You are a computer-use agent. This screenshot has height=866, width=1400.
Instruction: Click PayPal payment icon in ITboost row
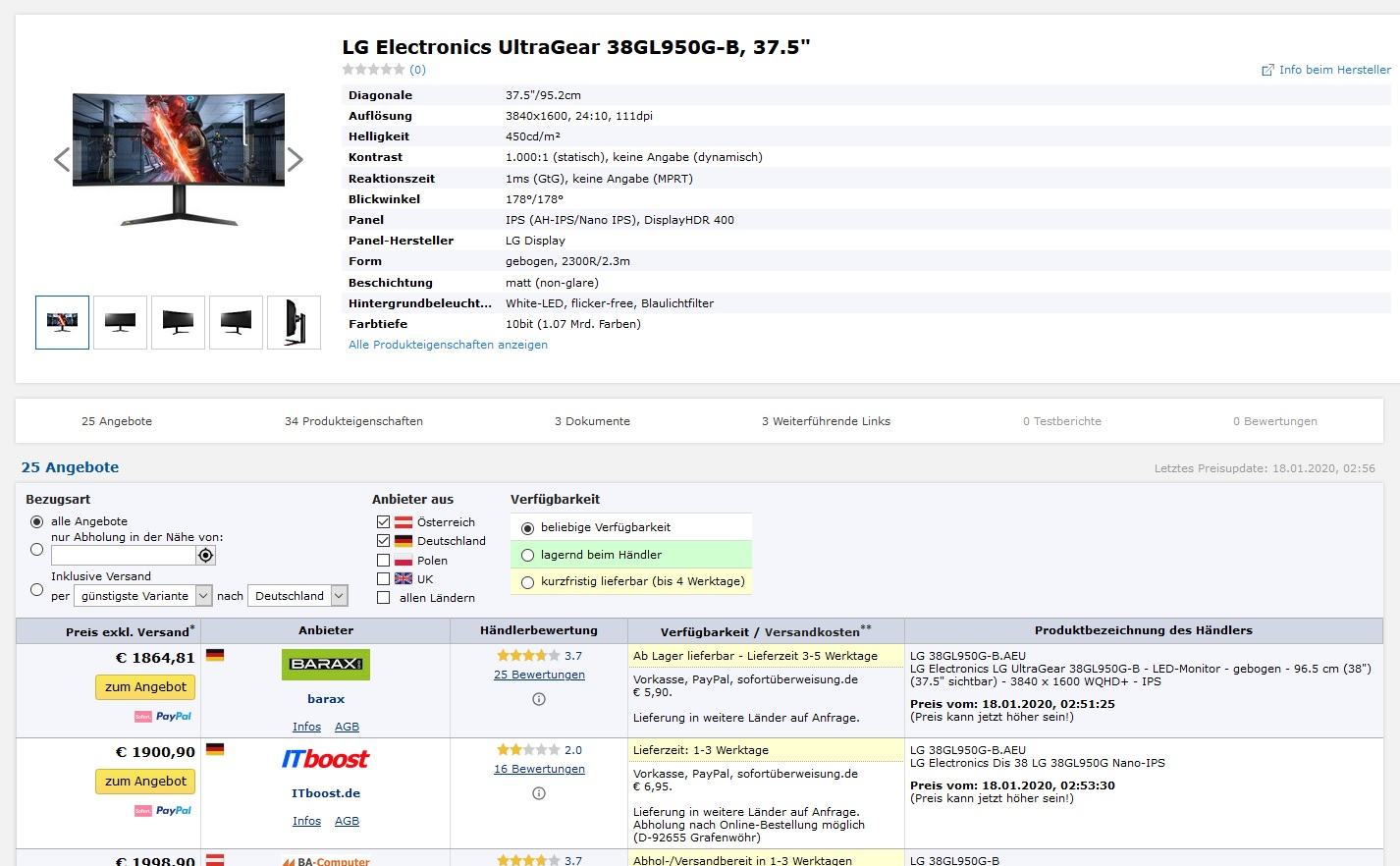click(173, 811)
